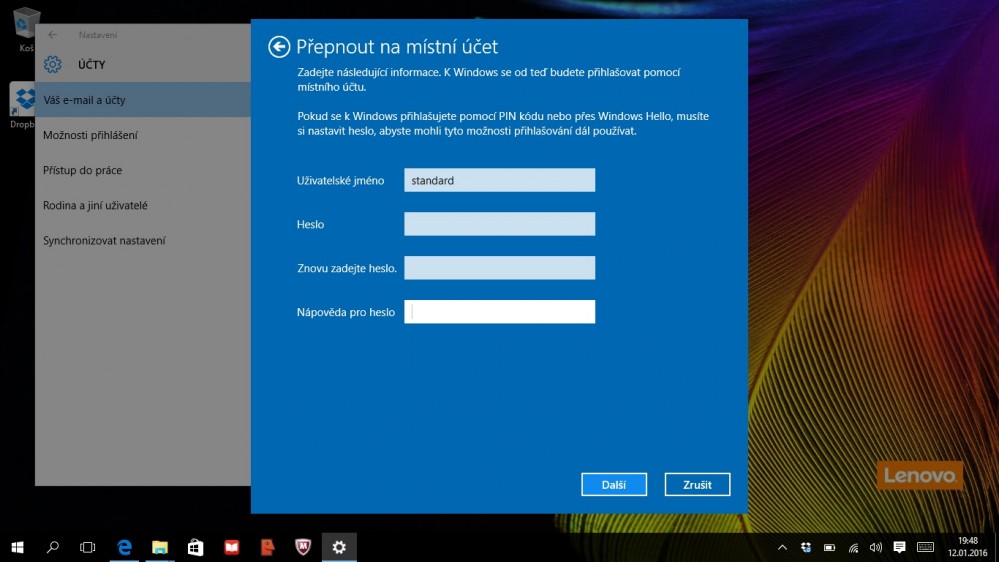
Task: Launch the Windows Store from the taskbar
Action: pyautogui.click(x=196, y=547)
